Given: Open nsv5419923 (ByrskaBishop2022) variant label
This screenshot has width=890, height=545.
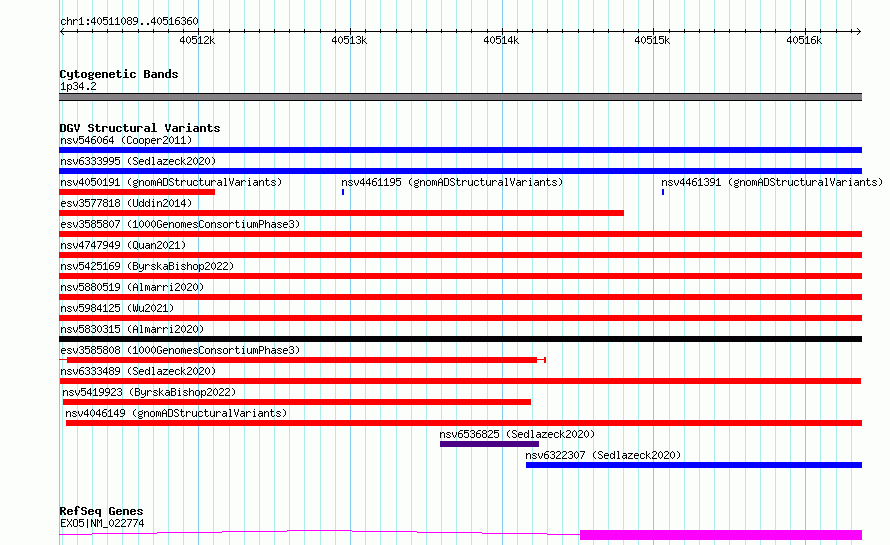Looking at the screenshot, I should [x=149, y=392].
